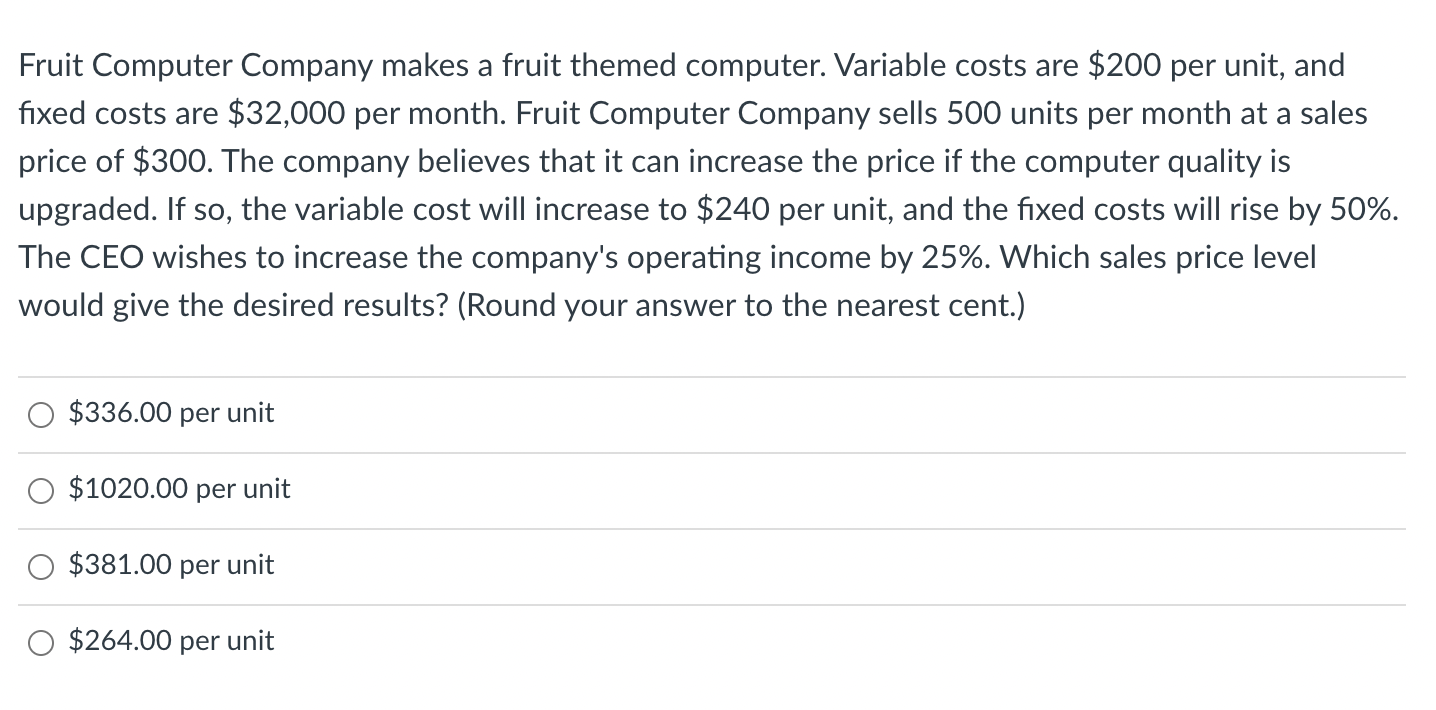Screen dimensions: 1436x710
Task: Click the $264.00 per unit answer label
Action: 171,641
